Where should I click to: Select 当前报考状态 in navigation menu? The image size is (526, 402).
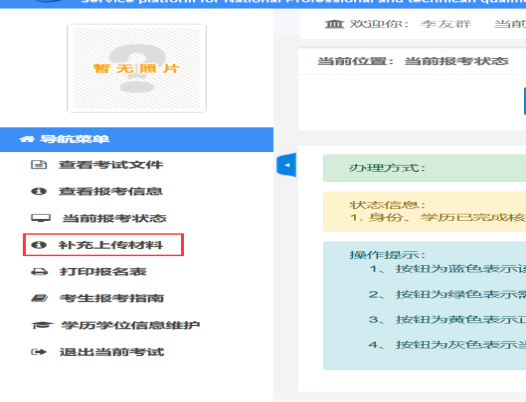pos(114,218)
